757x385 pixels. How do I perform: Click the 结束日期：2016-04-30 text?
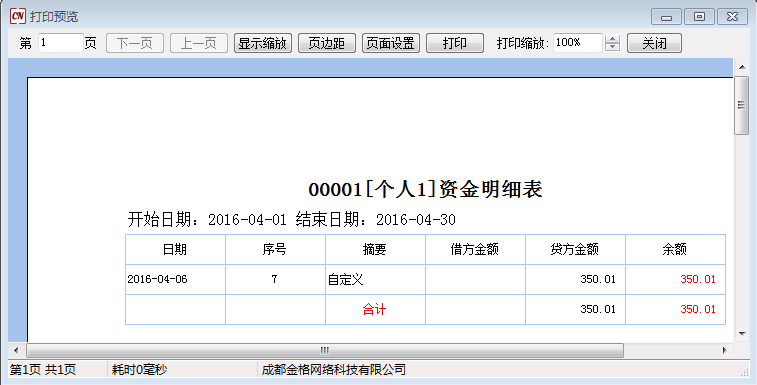(x=376, y=220)
